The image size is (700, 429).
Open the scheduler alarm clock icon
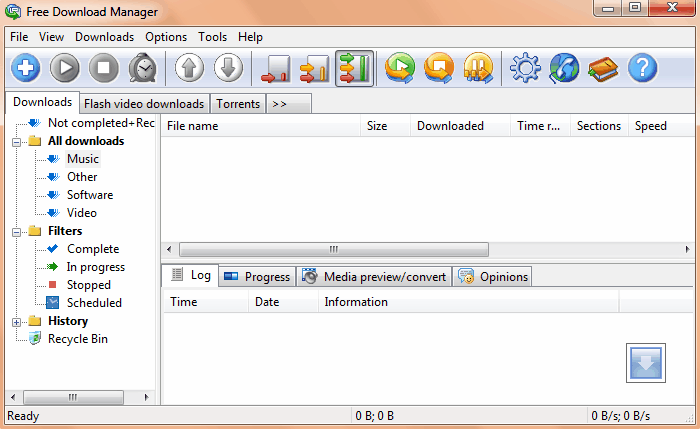coord(143,68)
